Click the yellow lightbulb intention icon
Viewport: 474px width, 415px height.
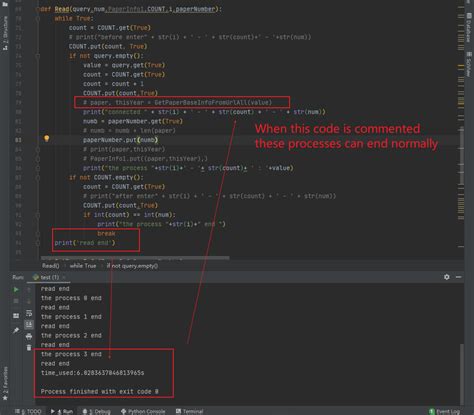(47, 138)
